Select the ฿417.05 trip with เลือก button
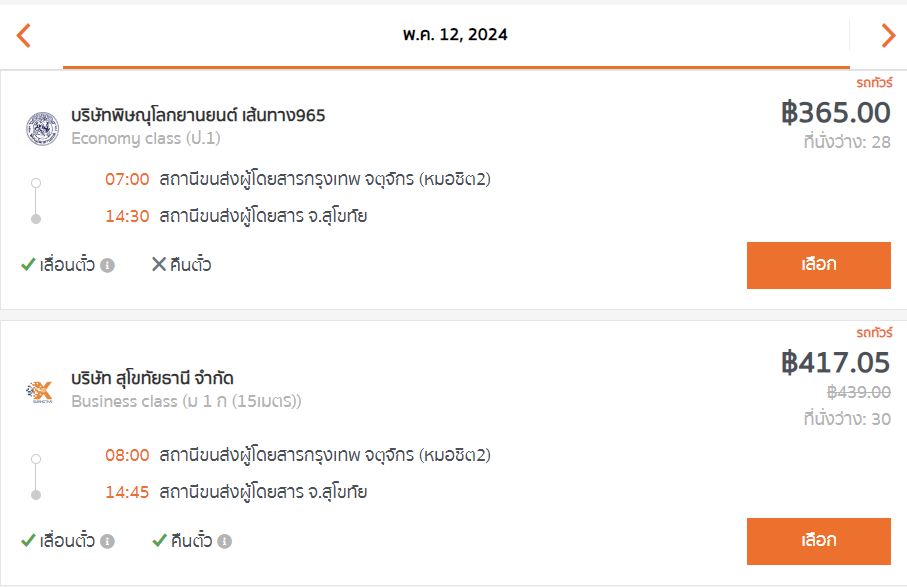Screen dimensions: 907x587 (x=818, y=541)
